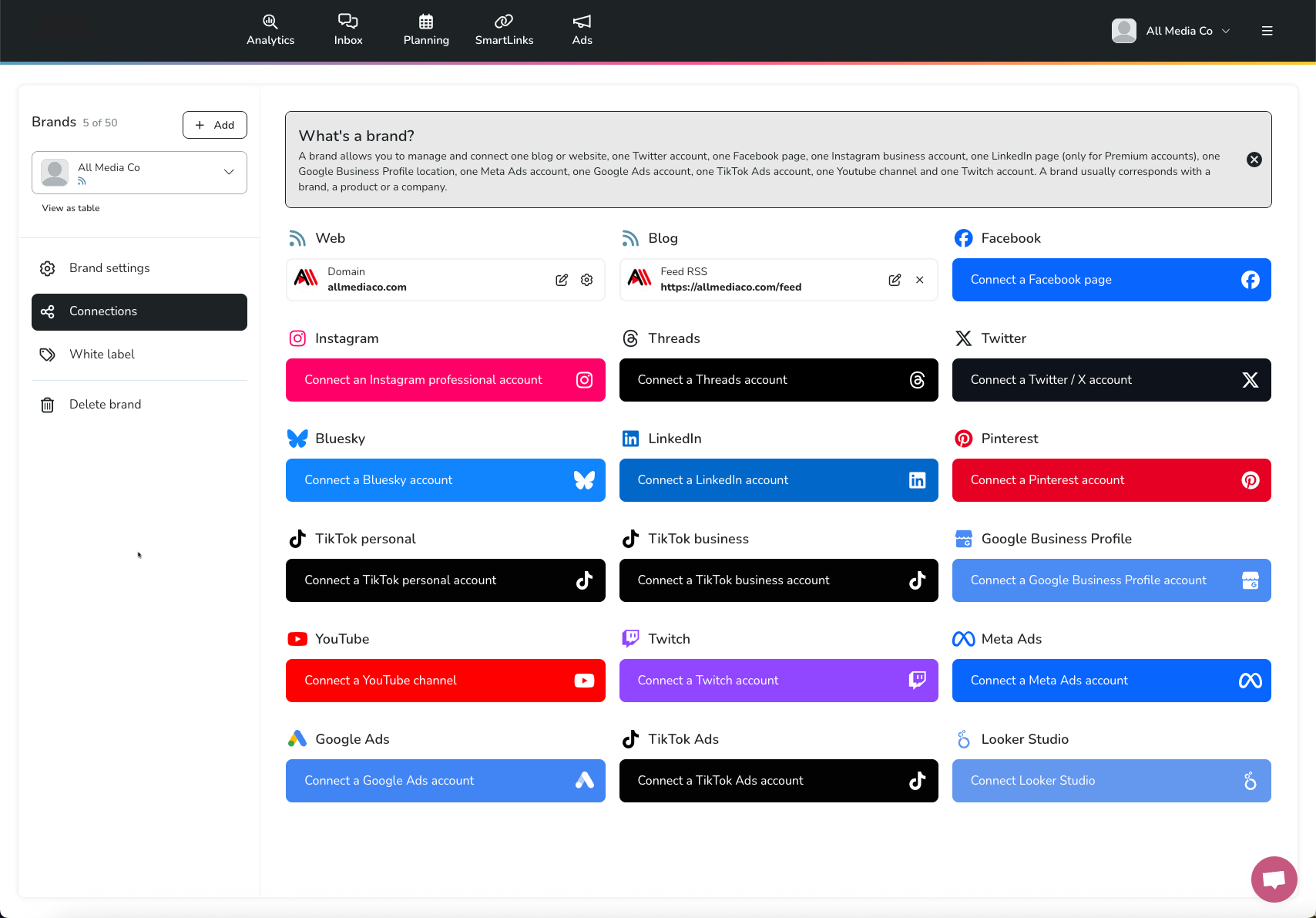Screen dimensions: 1316x918
Task: Connect a LinkedIn account
Action: [x=778, y=480]
